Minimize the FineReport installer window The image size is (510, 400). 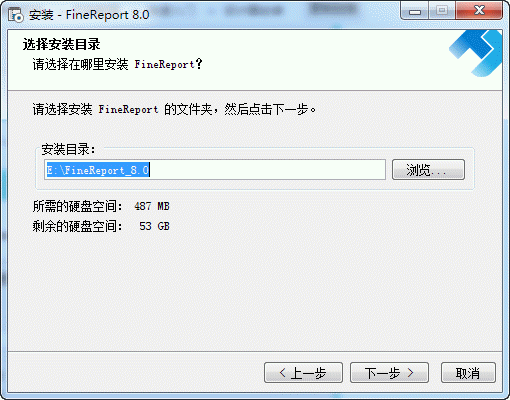click(415, 12)
